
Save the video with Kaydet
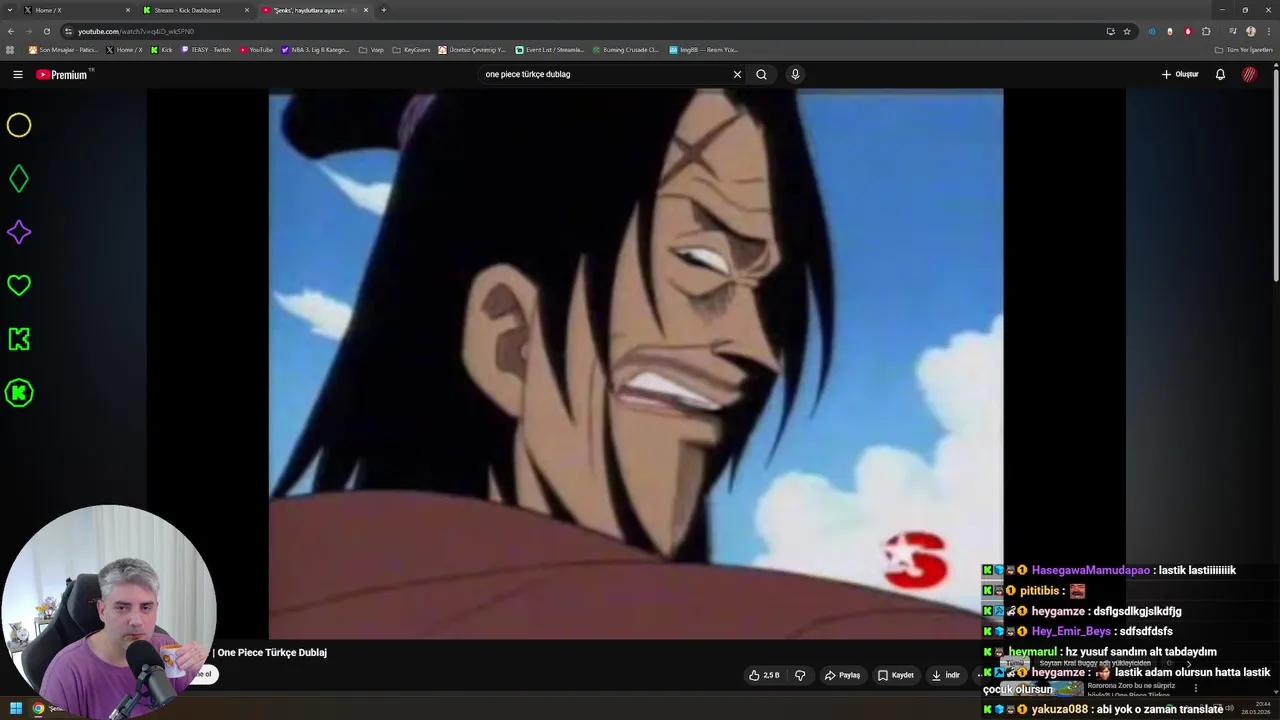pos(895,675)
